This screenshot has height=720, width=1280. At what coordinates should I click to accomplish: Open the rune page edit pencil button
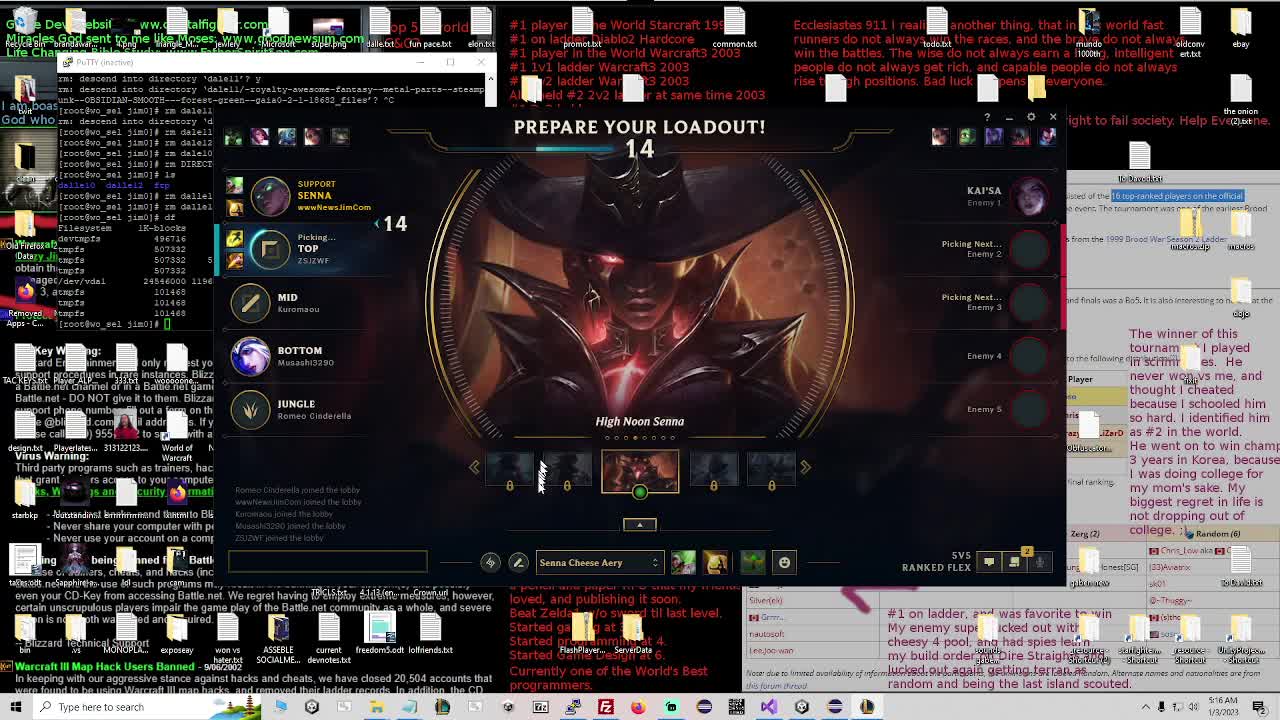coord(518,563)
